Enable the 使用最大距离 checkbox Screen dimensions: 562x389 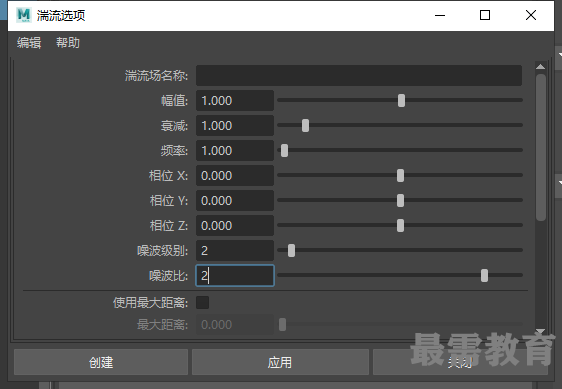click(x=203, y=303)
